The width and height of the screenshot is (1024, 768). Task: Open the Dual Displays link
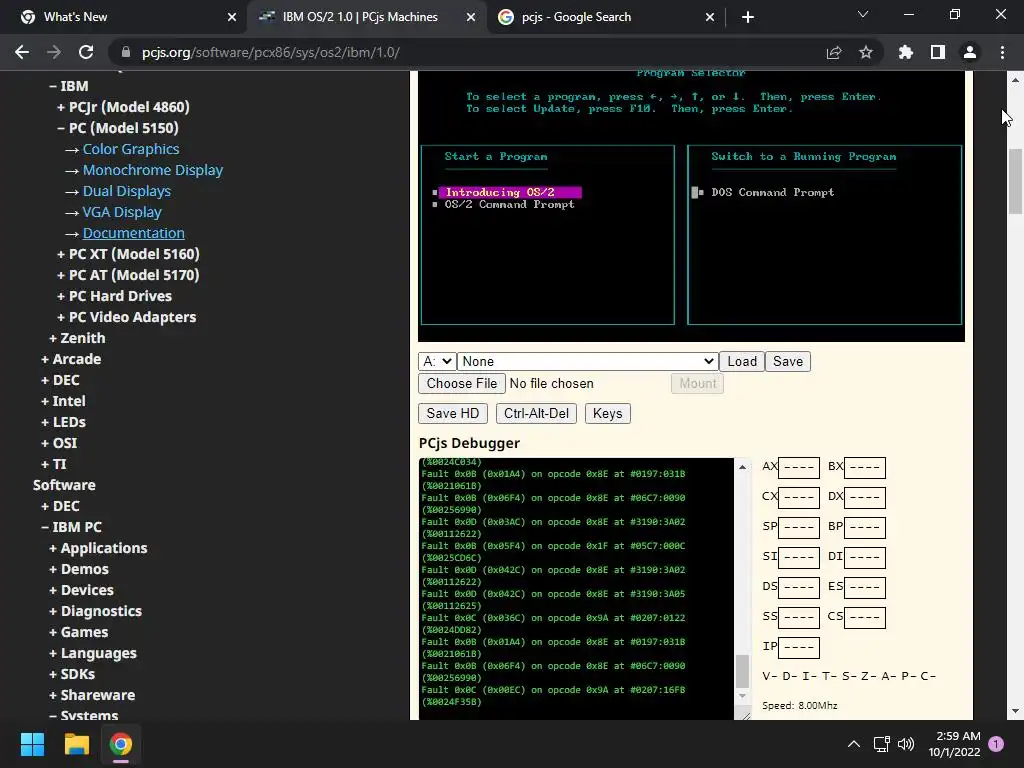(x=127, y=191)
